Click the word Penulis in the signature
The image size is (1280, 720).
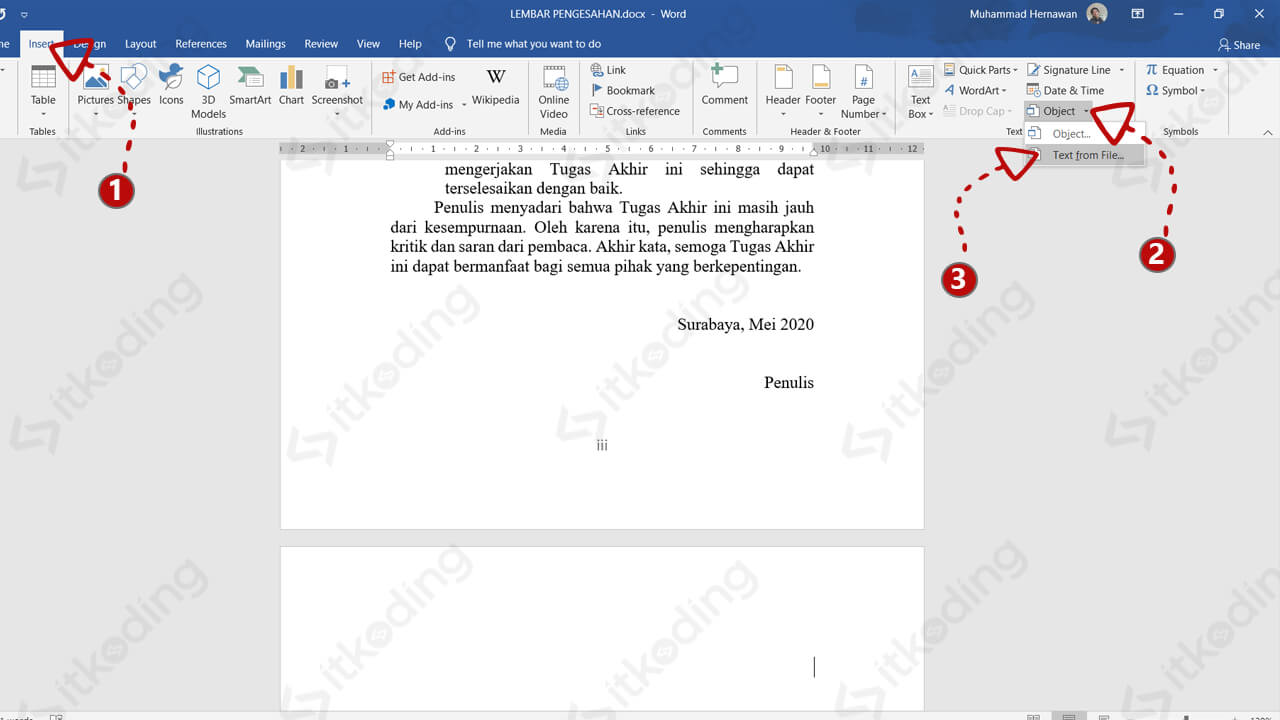pyautogui.click(x=789, y=382)
